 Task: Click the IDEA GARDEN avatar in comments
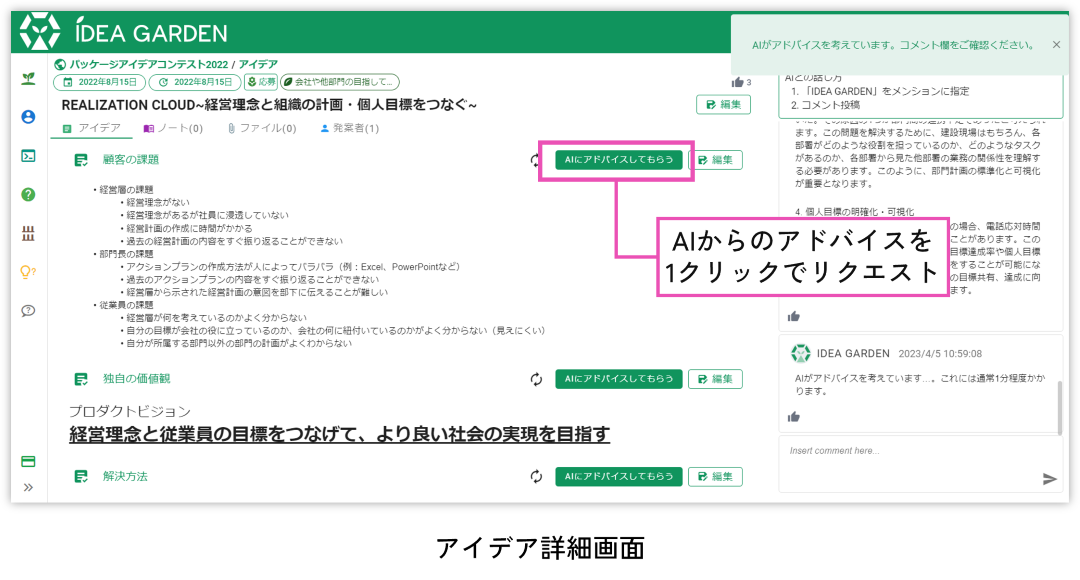point(800,353)
